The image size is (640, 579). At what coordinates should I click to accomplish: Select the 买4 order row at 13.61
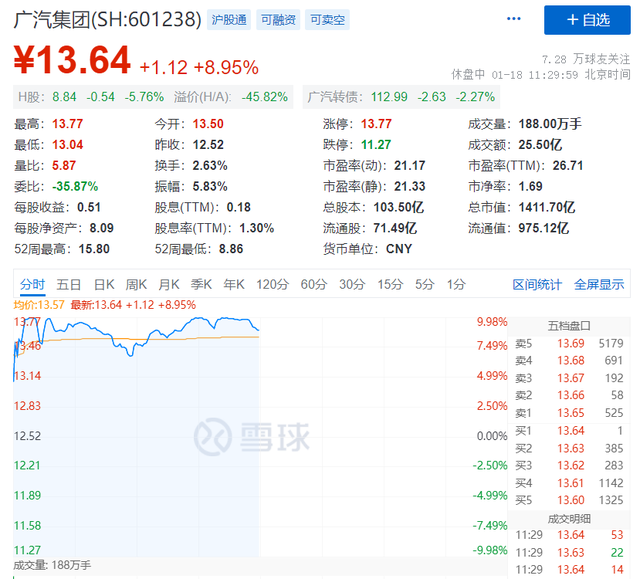tap(569, 483)
